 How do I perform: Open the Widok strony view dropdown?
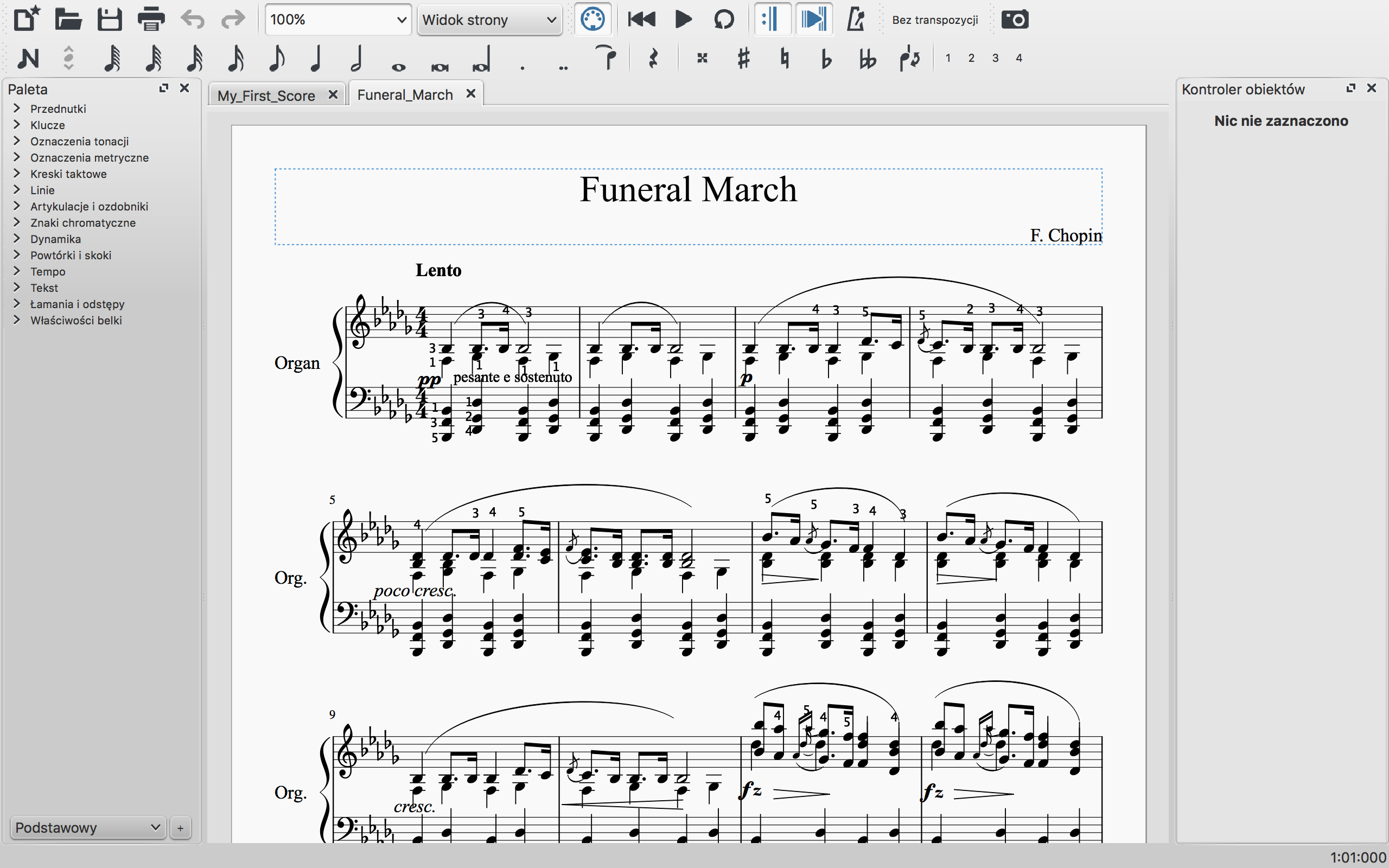[x=489, y=20]
